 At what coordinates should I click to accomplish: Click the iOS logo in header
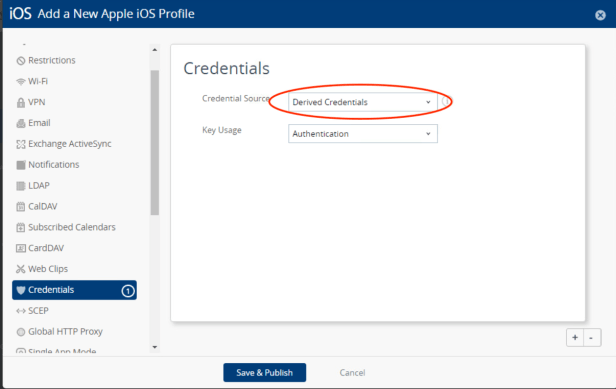(x=20, y=14)
